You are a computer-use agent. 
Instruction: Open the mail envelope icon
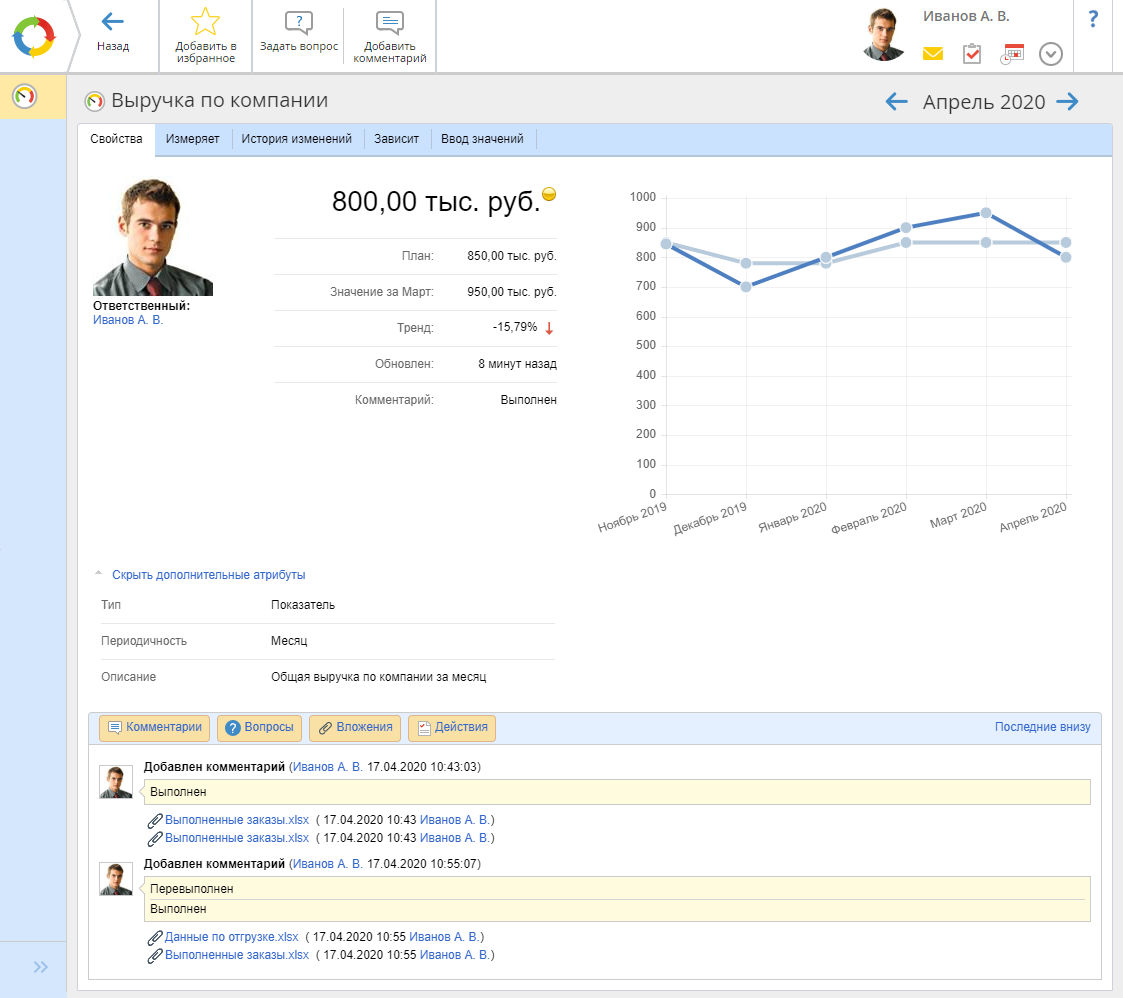click(932, 54)
